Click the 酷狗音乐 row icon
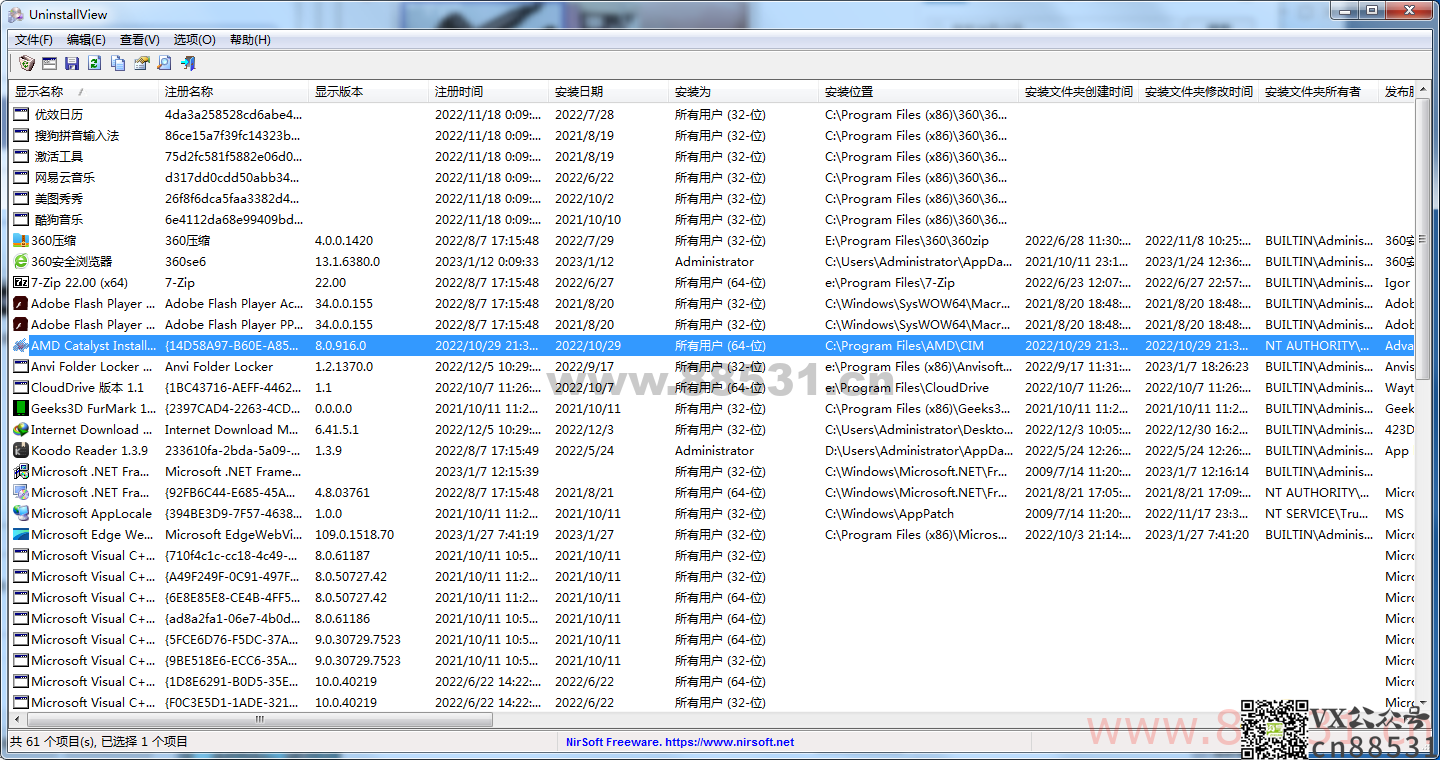Image resolution: width=1440 pixels, height=760 pixels. pyautogui.click(x=21, y=219)
